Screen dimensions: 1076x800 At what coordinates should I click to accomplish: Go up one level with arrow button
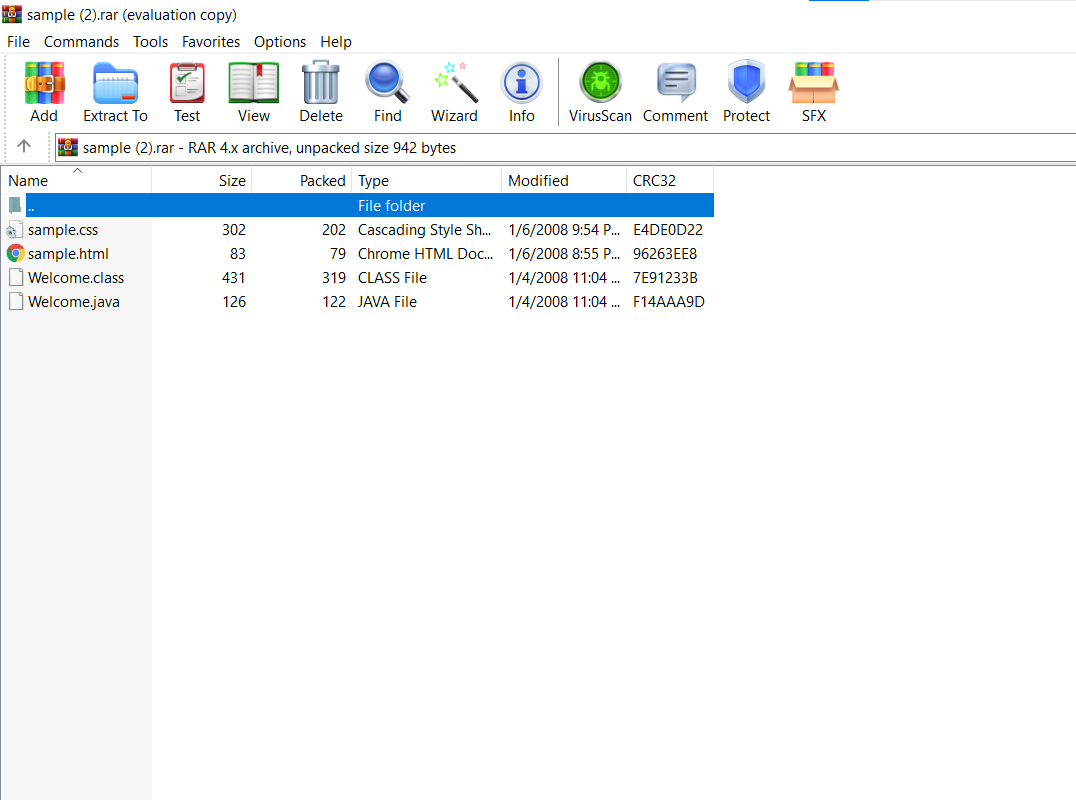[24, 146]
